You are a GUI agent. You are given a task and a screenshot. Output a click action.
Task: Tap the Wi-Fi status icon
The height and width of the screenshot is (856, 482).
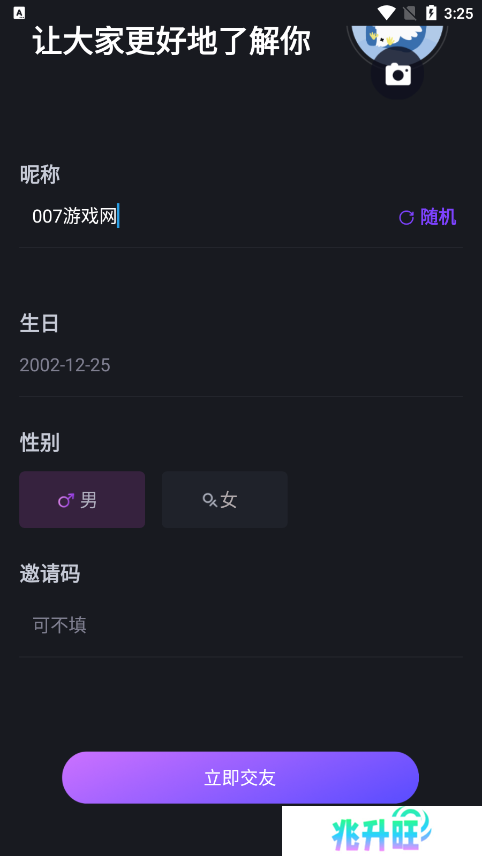pos(386,13)
